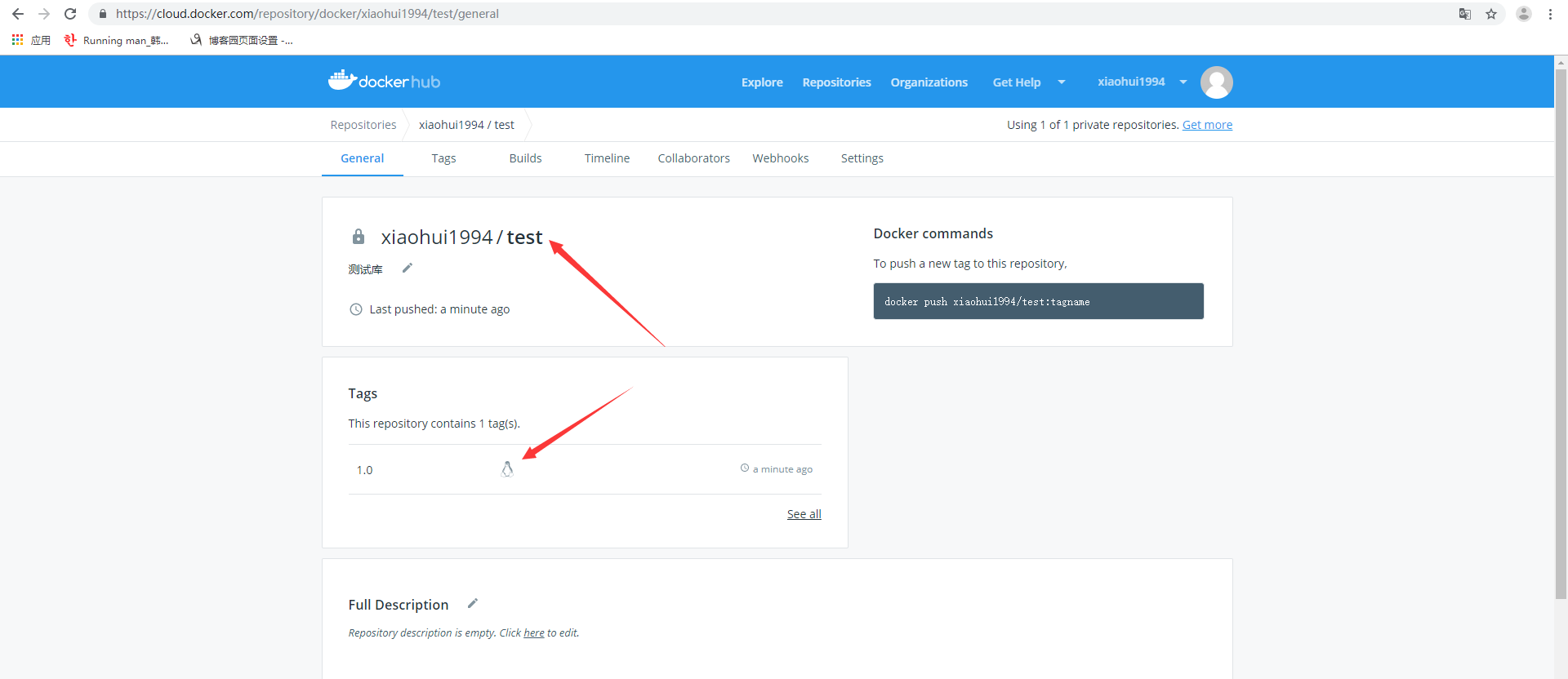The width and height of the screenshot is (1568, 679).
Task: Expand the xiaohui1994 account dropdown arrow
Action: pos(1183,82)
